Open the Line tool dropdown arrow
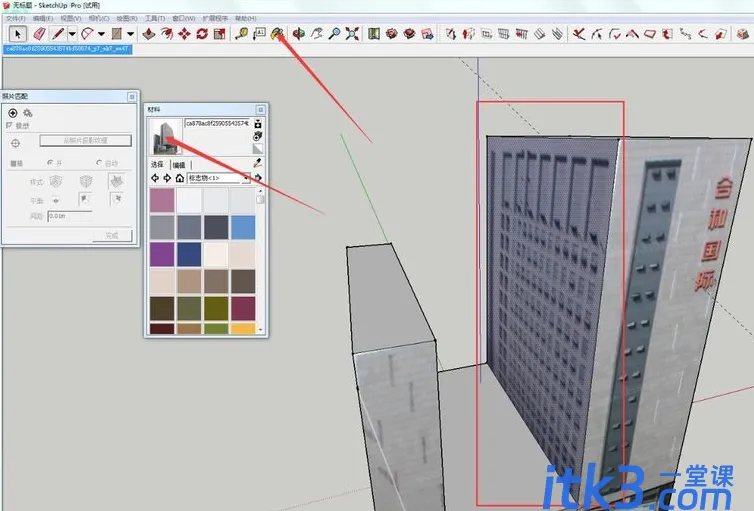Image resolution: width=754 pixels, height=511 pixels. point(72,34)
